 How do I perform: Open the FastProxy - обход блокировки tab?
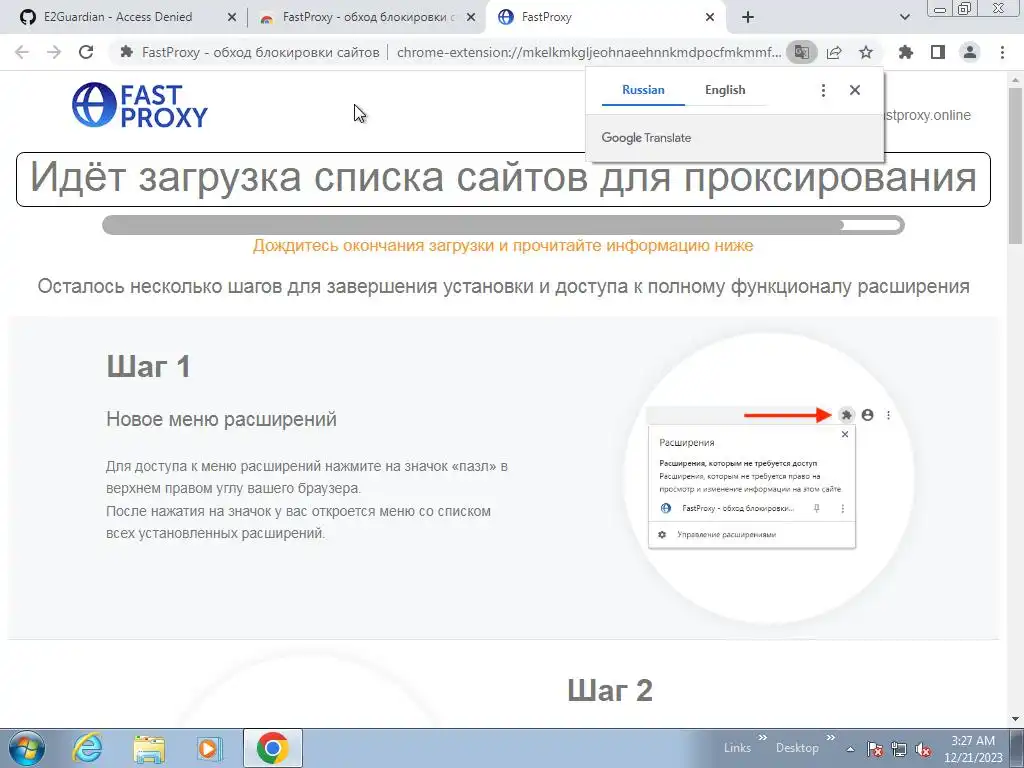click(x=367, y=17)
